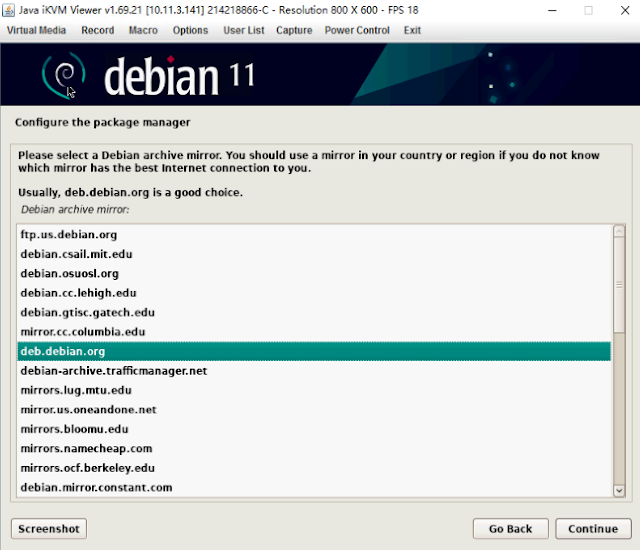Screen dimensions: 640x550
Task: Click the mirror list scrollbar thumb
Action: pos(619,285)
